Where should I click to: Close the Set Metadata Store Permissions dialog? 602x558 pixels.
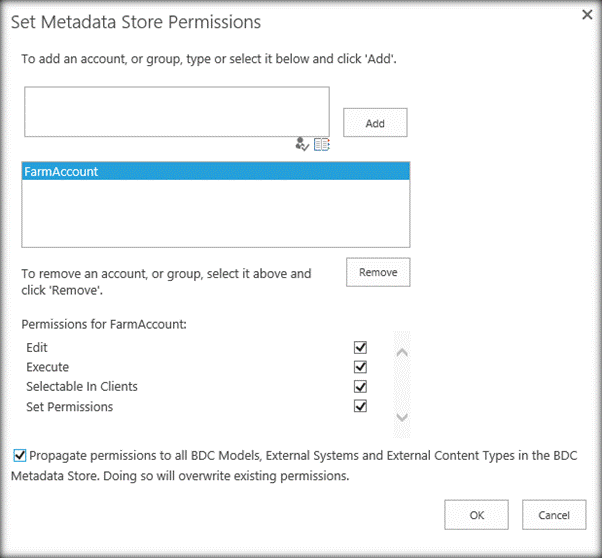click(587, 14)
